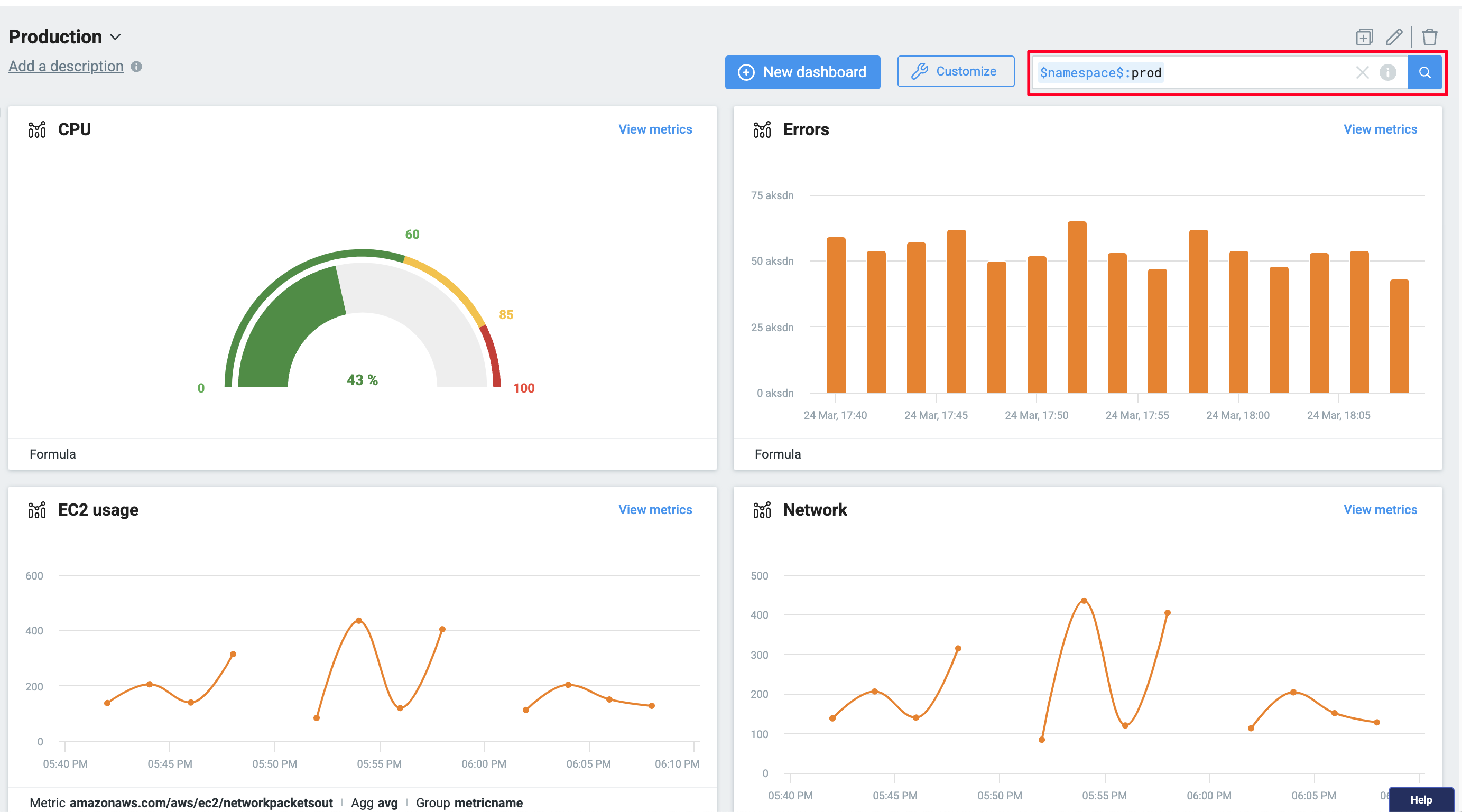This screenshot has width=1462, height=812.
Task: Open the Customize button
Action: click(x=955, y=71)
